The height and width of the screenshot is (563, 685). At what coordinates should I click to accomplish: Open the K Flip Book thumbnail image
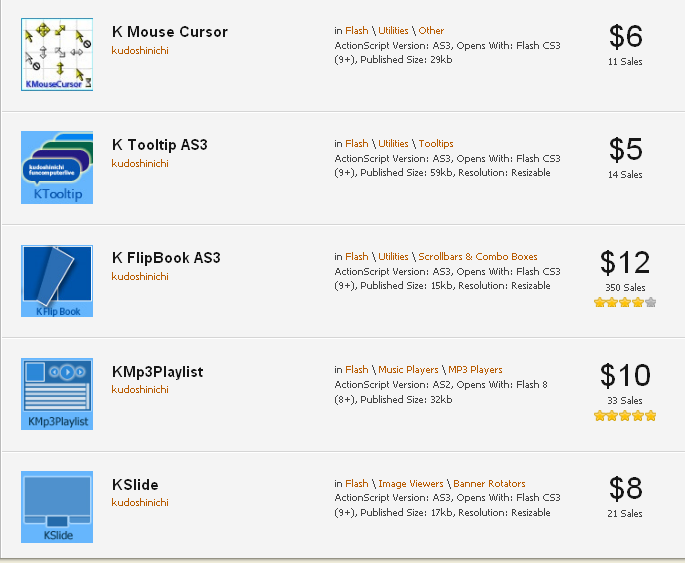coord(57,281)
